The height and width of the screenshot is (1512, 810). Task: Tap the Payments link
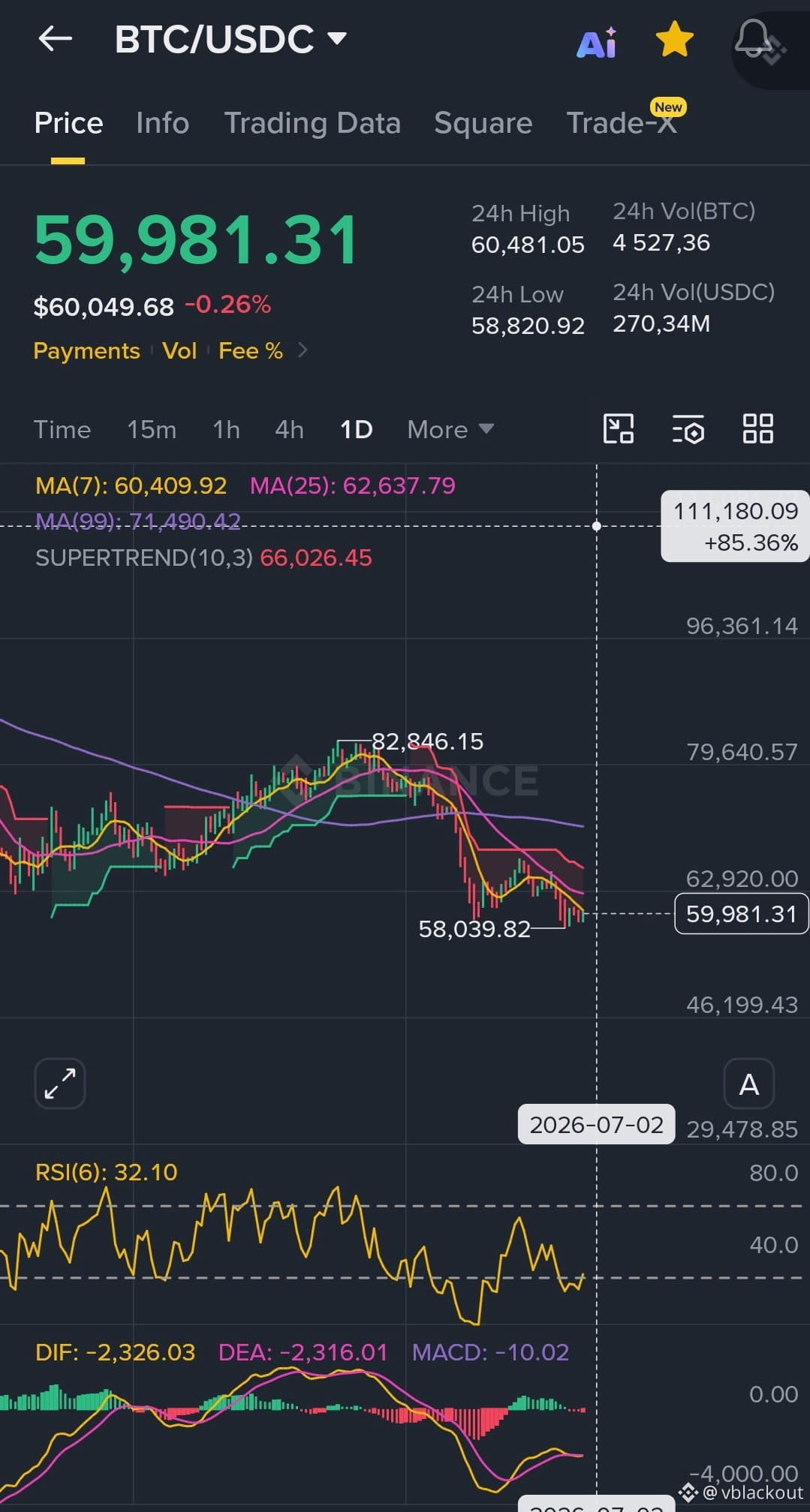87,351
